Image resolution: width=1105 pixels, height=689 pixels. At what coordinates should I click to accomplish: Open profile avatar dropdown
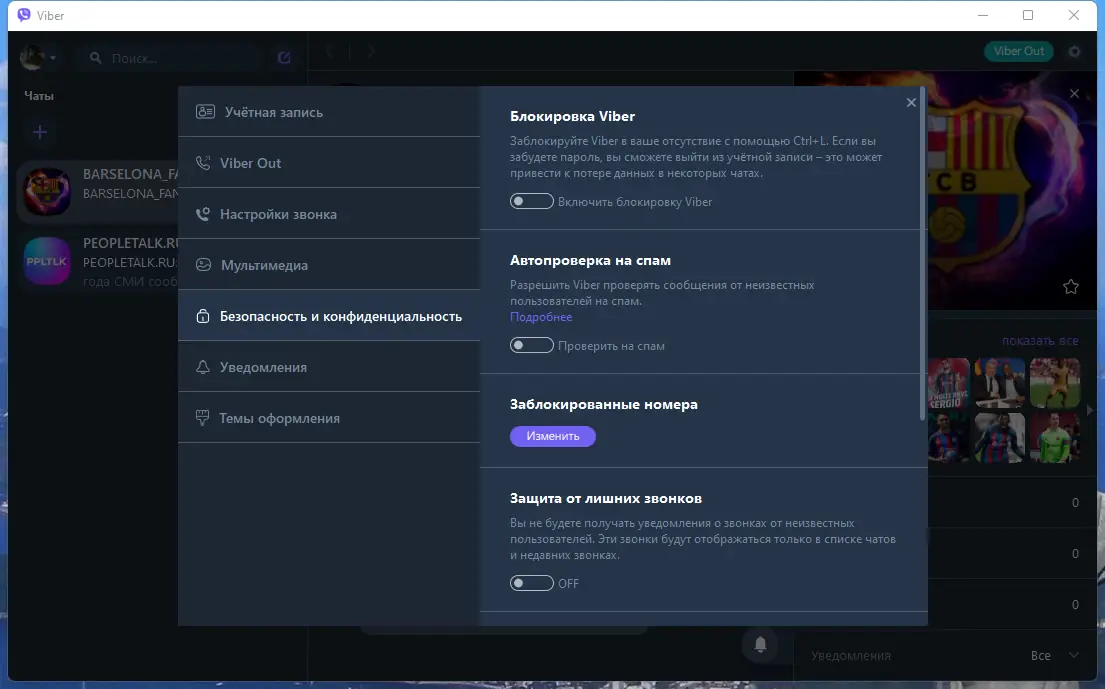[37, 57]
